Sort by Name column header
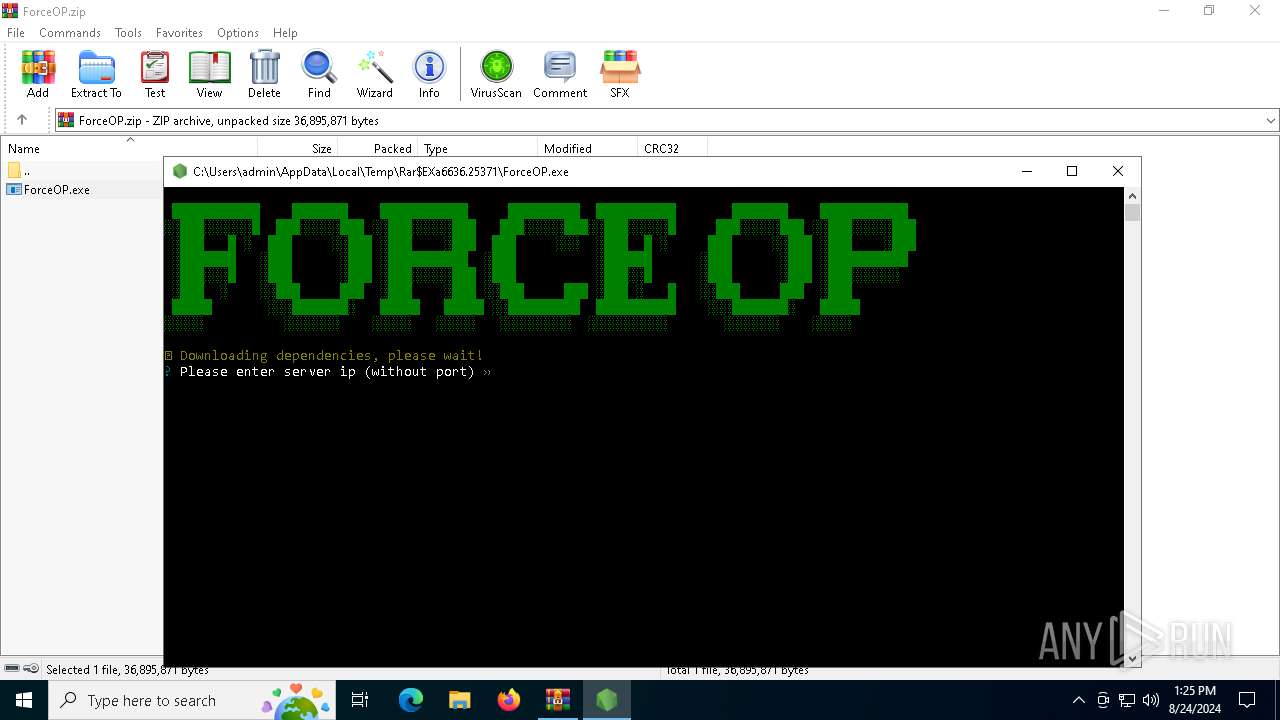The width and height of the screenshot is (1280, 720). 128,148
